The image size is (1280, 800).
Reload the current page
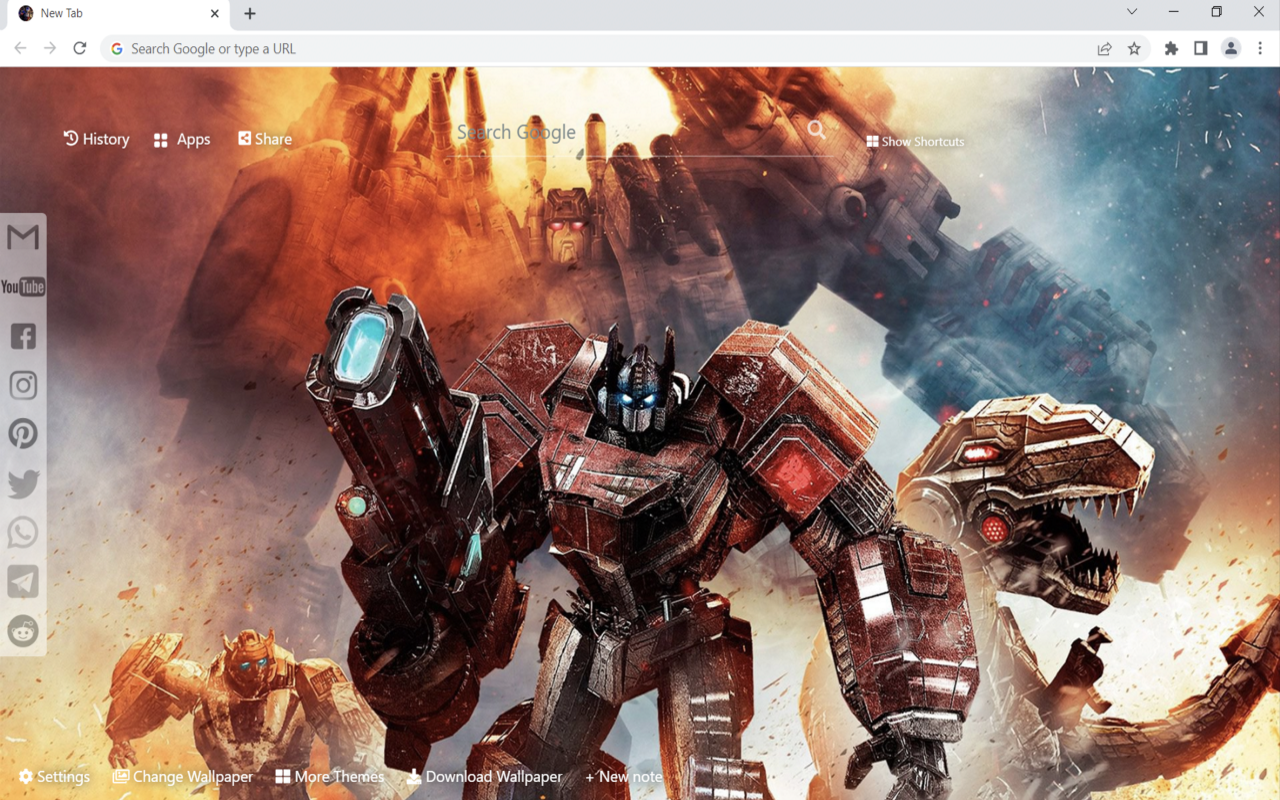(x=80, y=48)
